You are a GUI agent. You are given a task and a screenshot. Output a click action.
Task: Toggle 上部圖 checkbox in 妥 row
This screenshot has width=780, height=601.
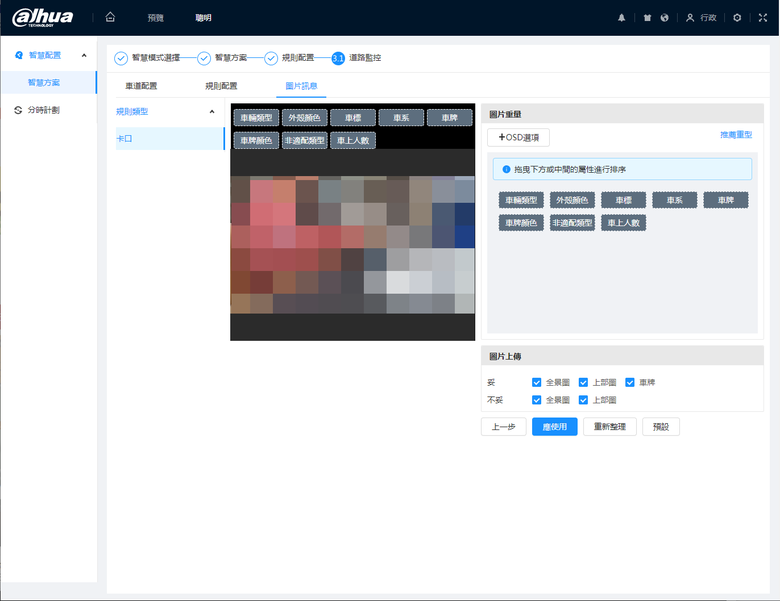coord(583,382)
